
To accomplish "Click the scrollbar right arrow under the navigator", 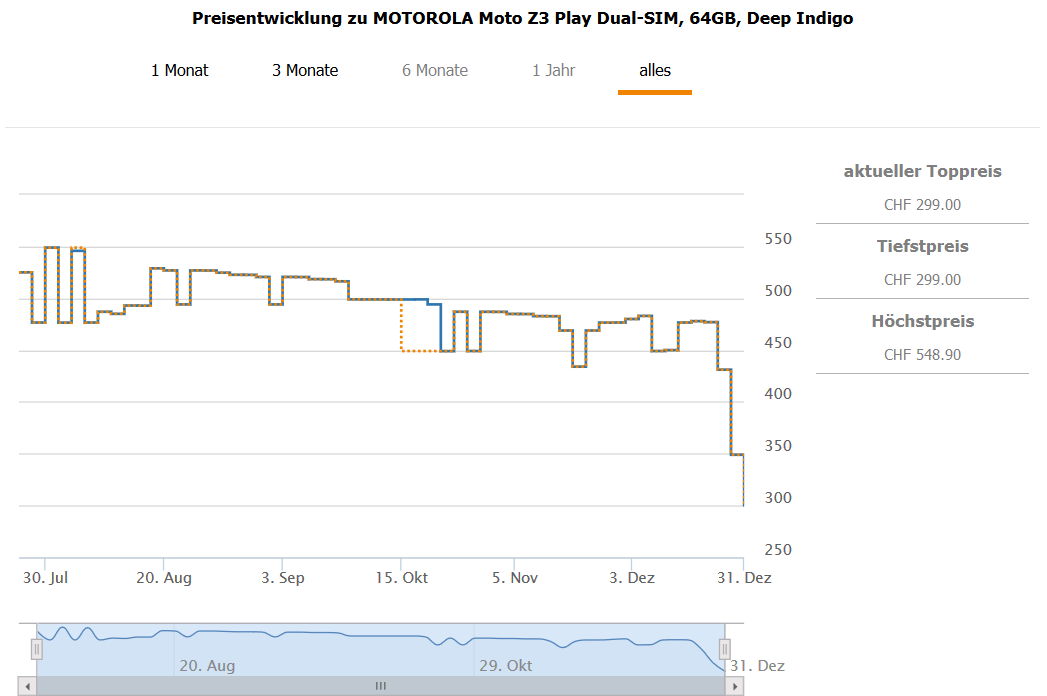I will point(736,686).
